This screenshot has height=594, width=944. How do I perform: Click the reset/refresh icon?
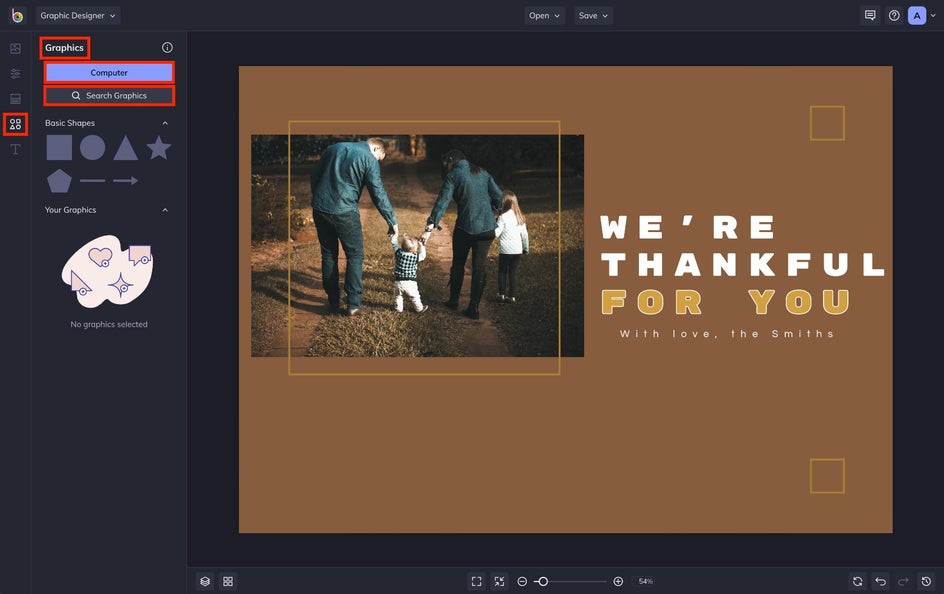click(857, 581)
